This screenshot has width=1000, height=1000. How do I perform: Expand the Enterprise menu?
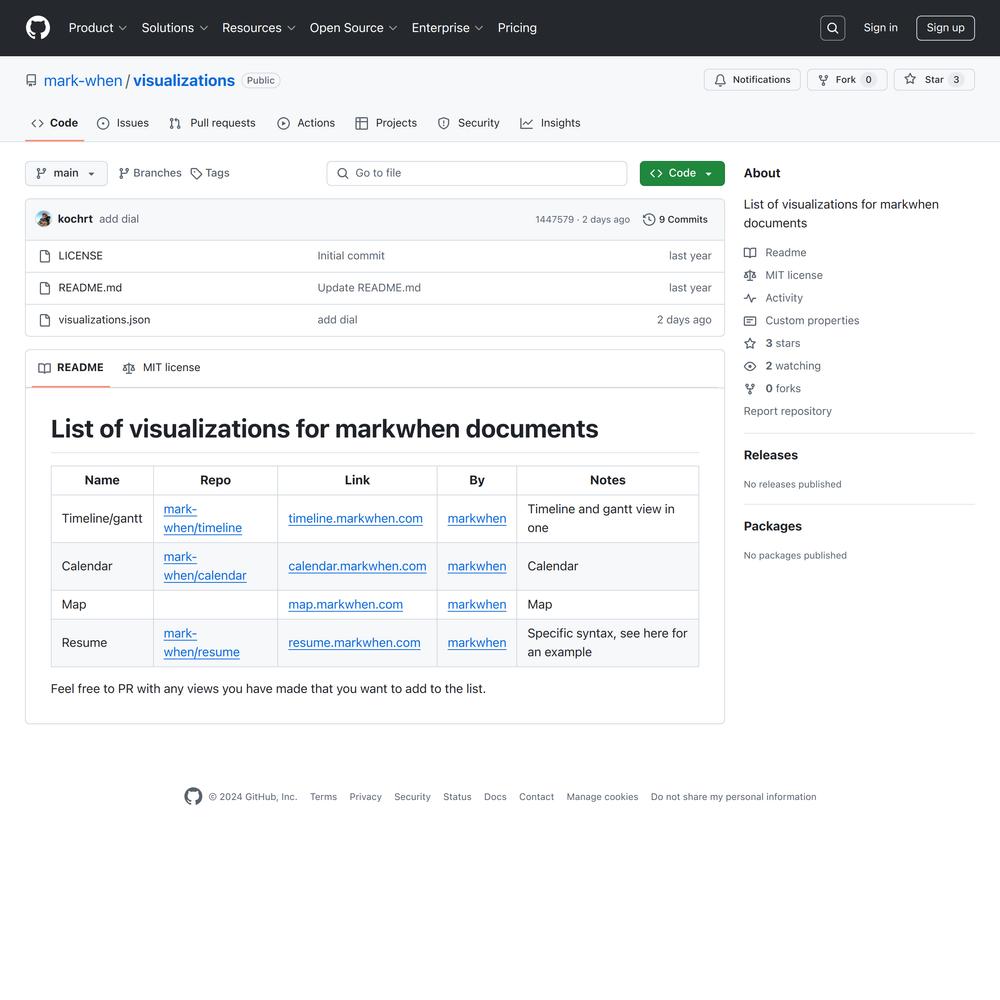447,28
